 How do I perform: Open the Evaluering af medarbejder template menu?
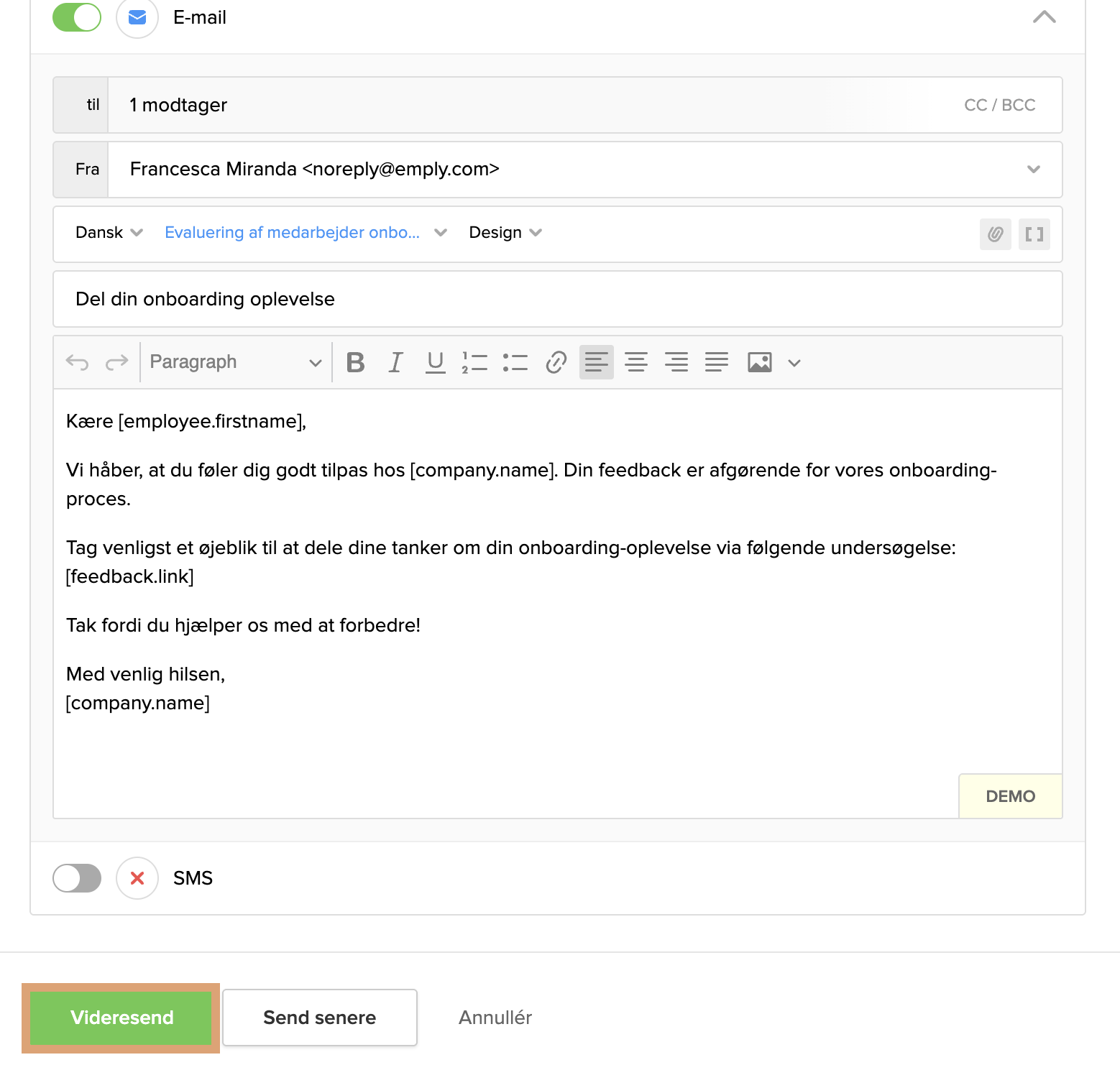[306, 233]
